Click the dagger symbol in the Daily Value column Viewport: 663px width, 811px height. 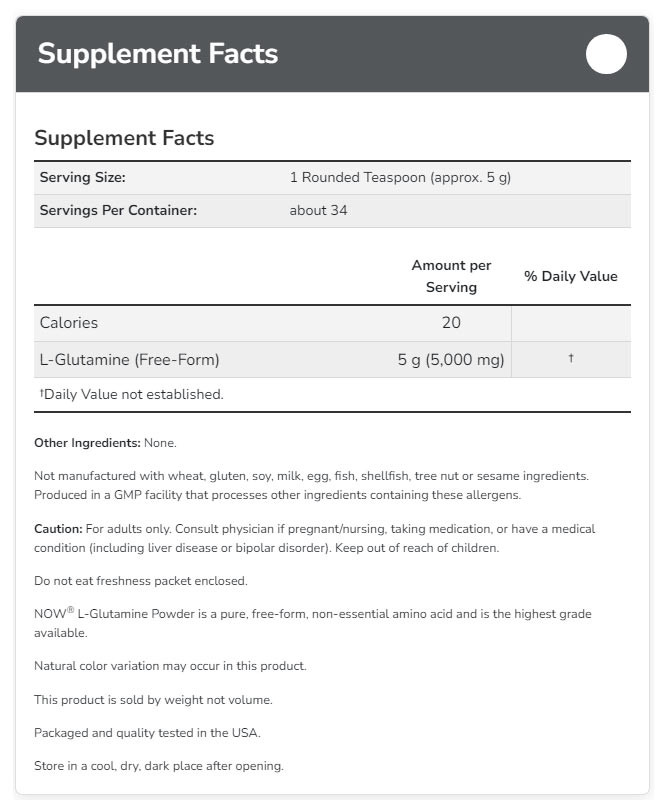(x=571, y=359)
